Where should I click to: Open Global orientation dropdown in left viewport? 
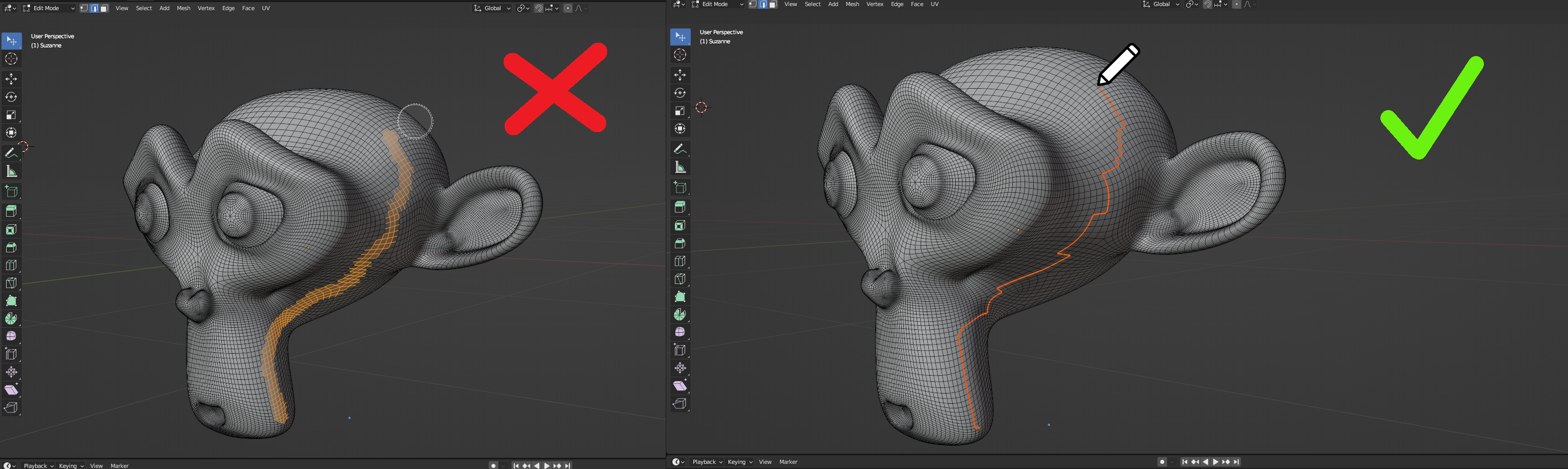point(492,8)
